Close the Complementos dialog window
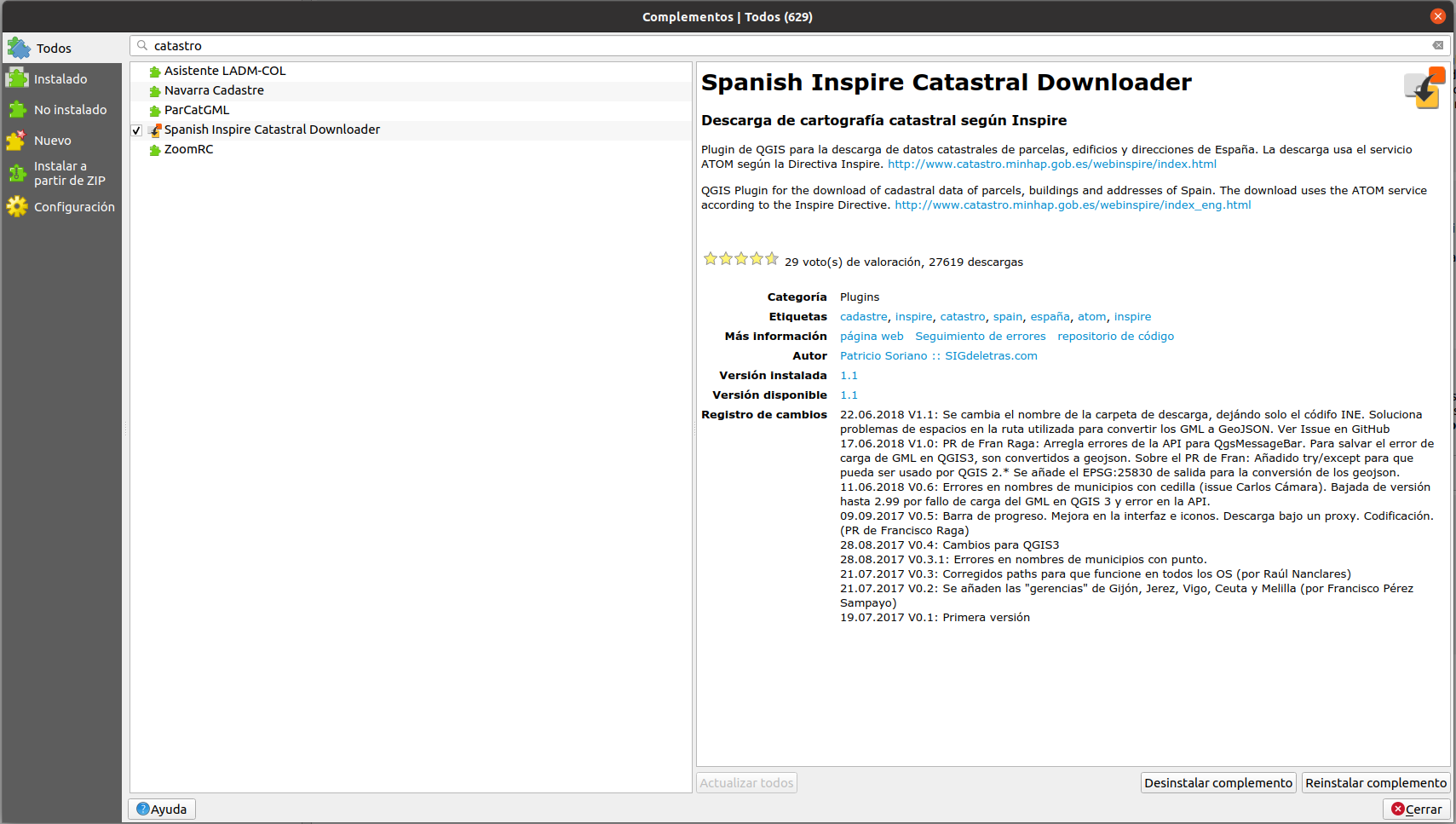The height and width of the screenshot is (824, 1456). point(1438,16)
